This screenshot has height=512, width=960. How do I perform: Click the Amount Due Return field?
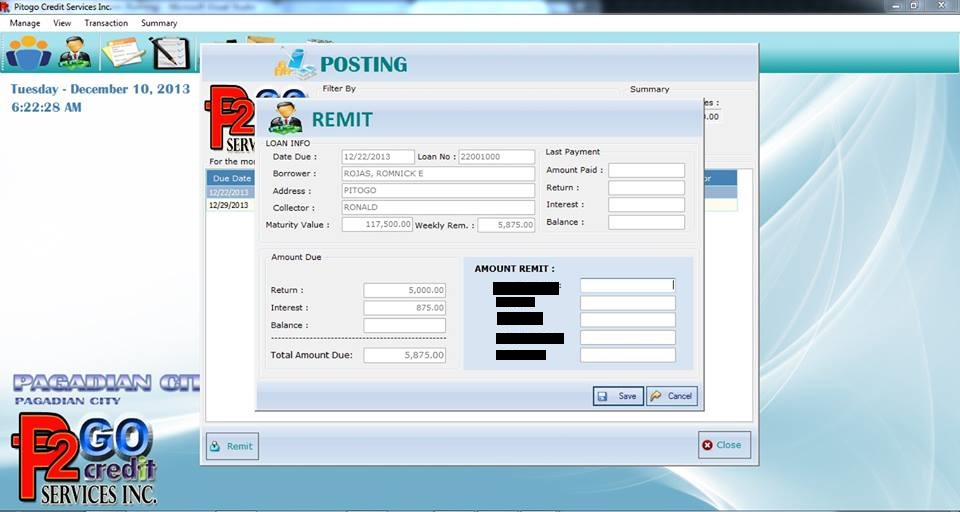click(x=405, y=290)
